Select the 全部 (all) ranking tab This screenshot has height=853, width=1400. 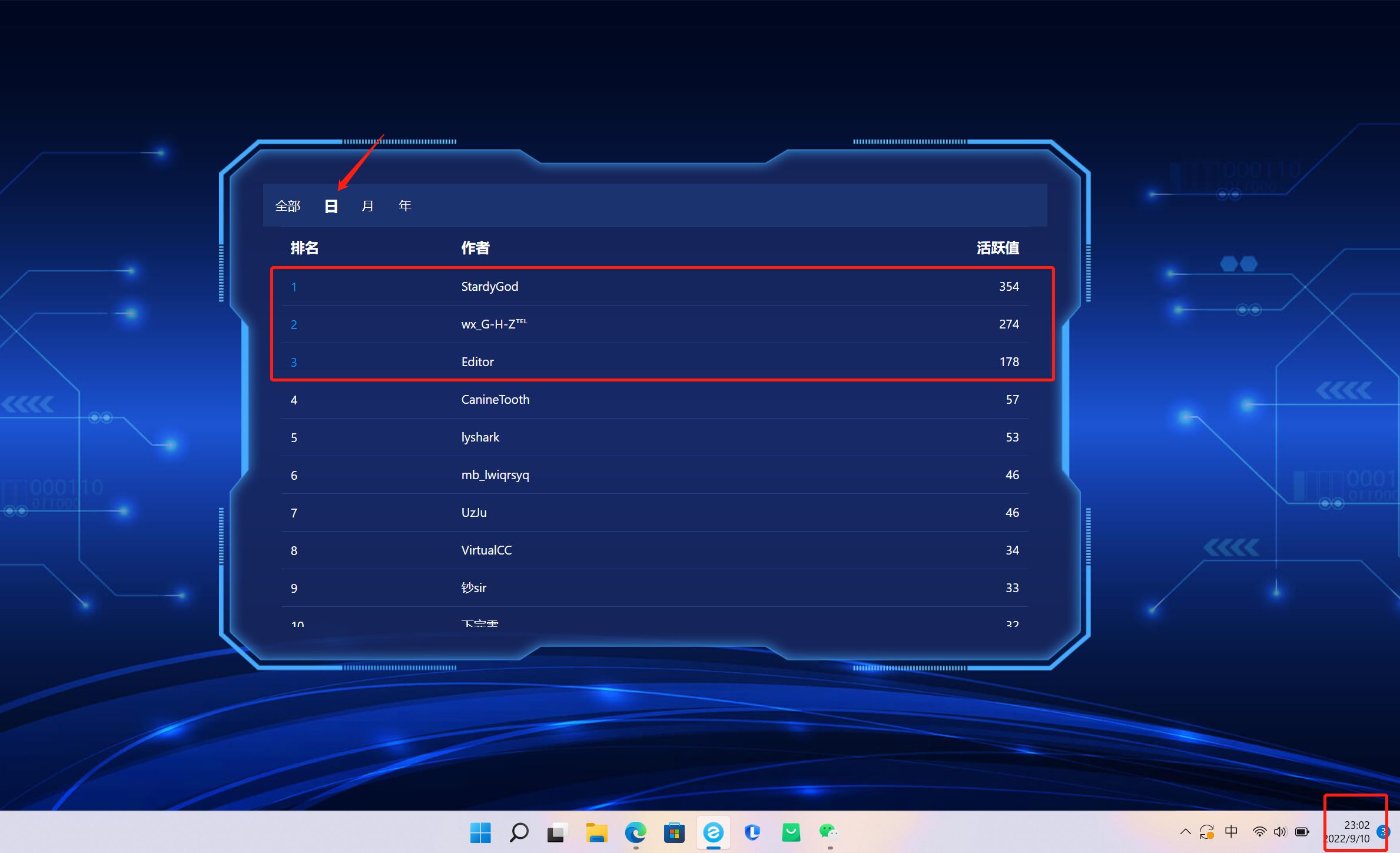(288, 206)
